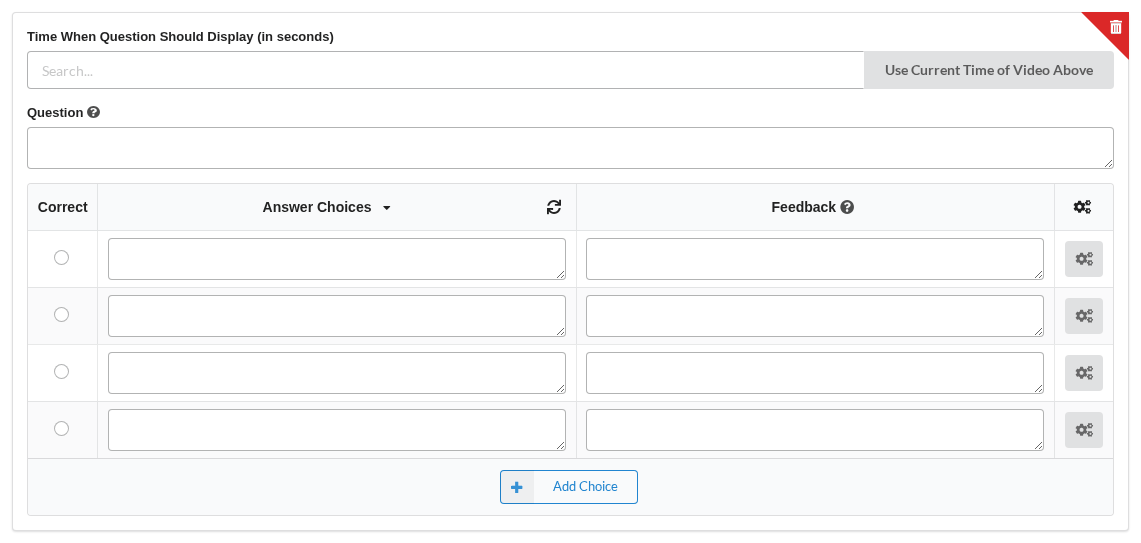Mark third answer choice as correct

(x=62, y=372)
